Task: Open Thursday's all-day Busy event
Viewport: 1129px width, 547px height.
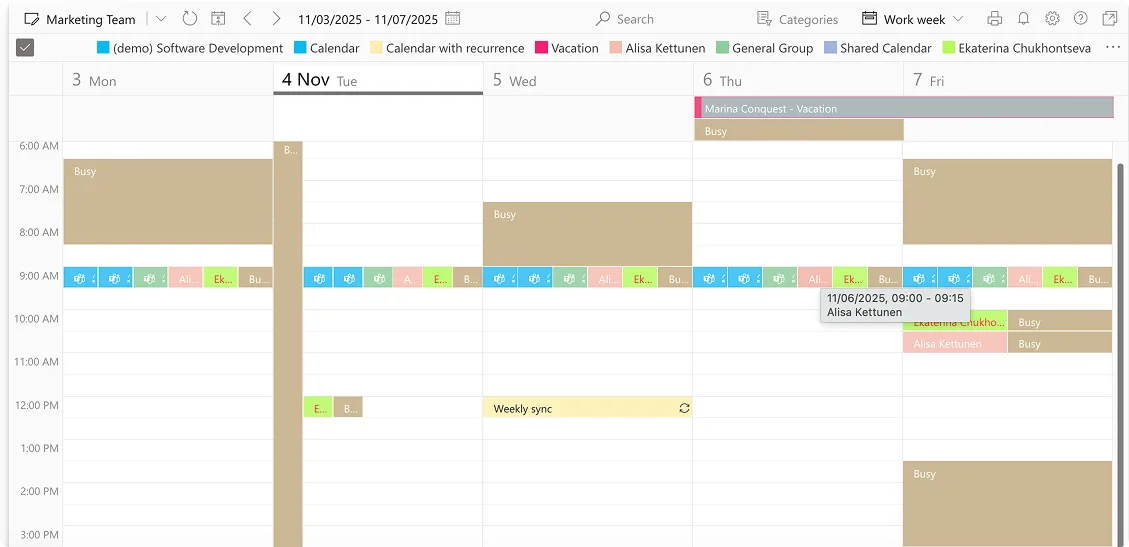Action: [x=799, y=130]
